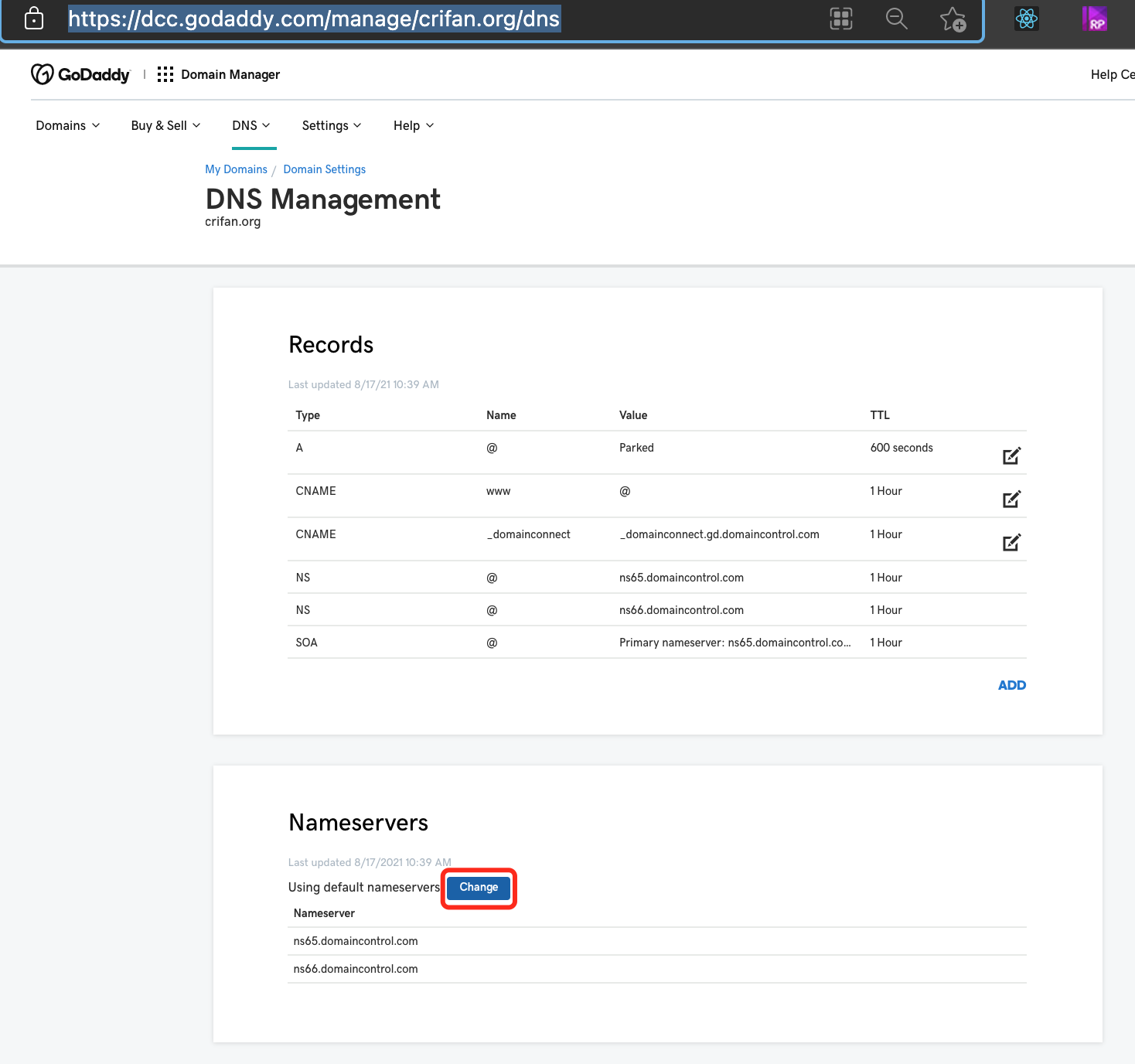
Task: Click the tab grid icon in browser toolbar
Action: 841,19
